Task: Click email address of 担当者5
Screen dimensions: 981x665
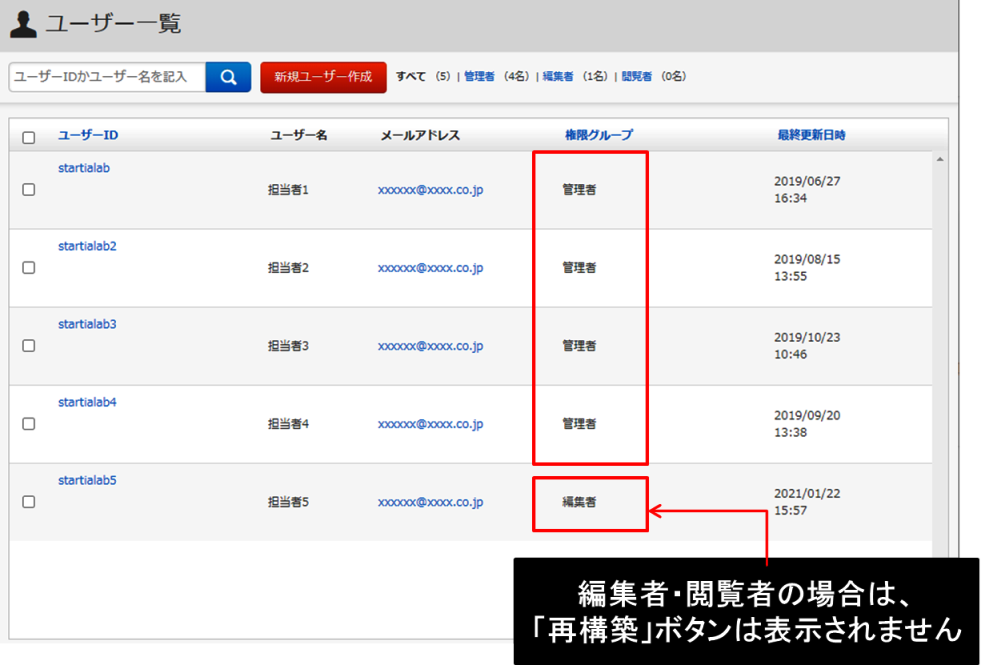Action: (430, 502)
